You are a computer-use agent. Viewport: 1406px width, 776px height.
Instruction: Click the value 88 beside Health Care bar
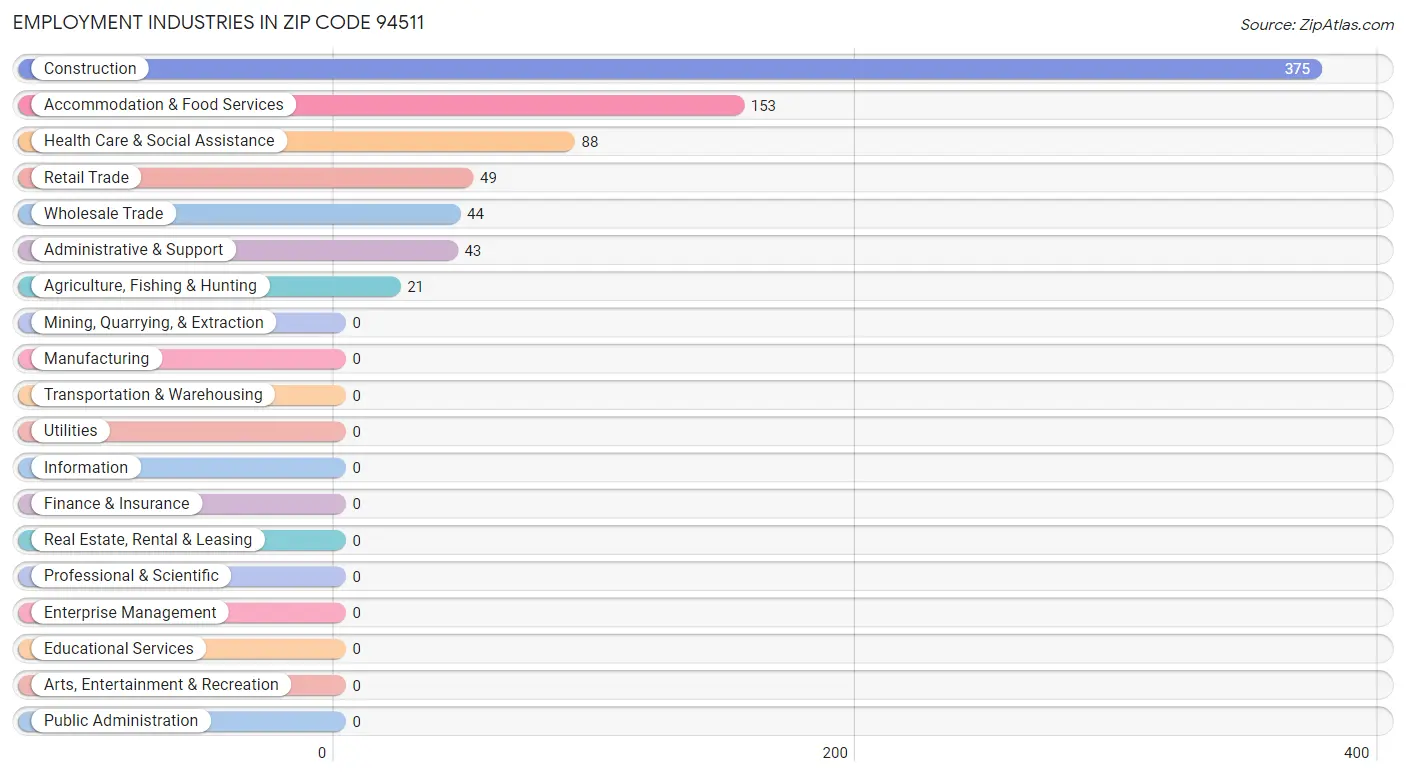[590, 142]
